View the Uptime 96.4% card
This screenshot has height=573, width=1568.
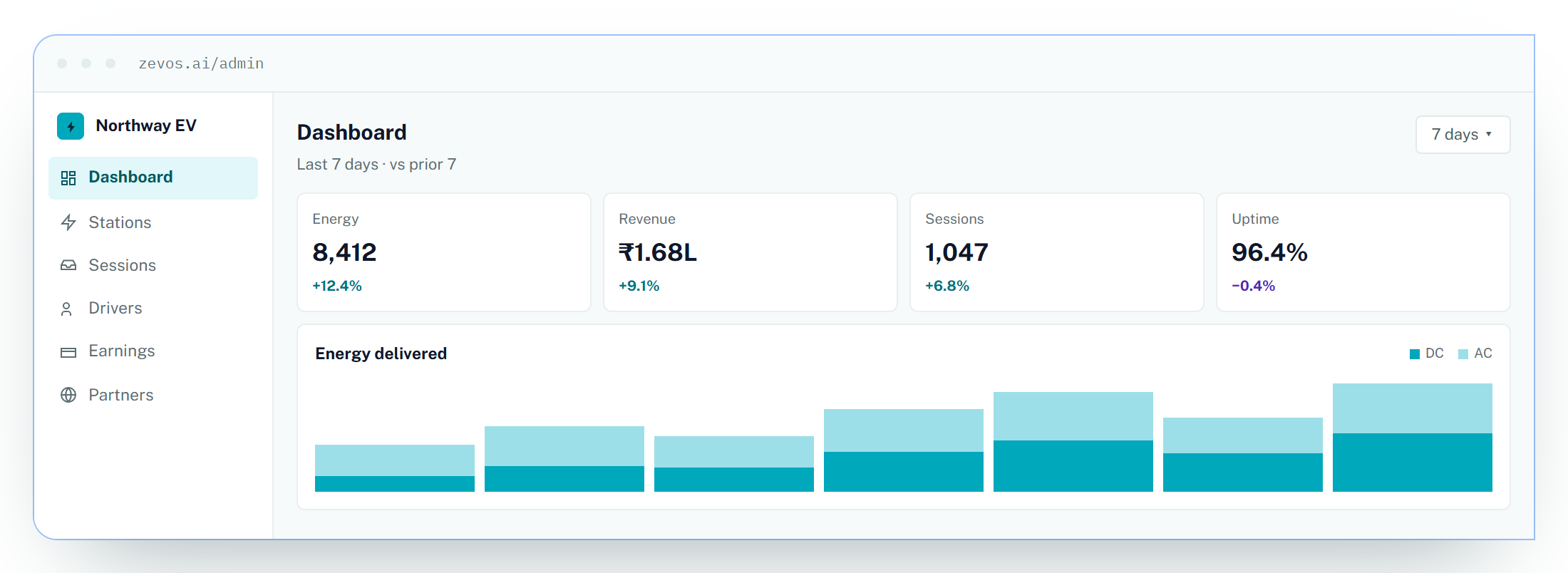click(x=1363, y=252)
